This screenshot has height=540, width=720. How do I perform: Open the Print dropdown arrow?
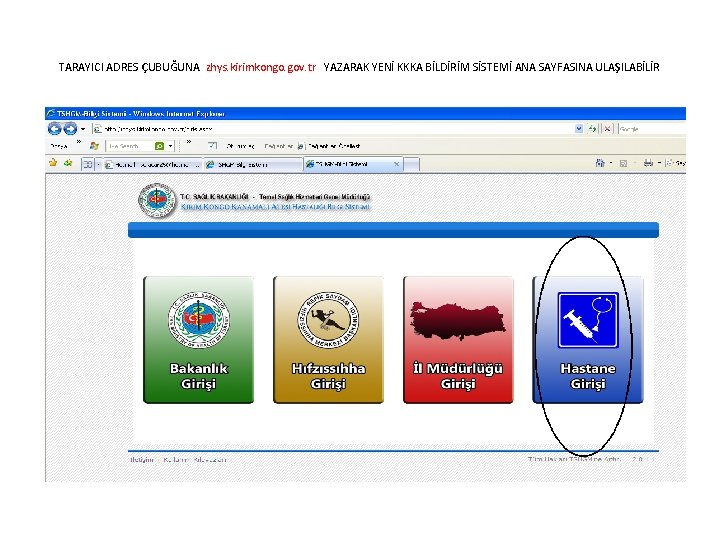click(659, 163)
